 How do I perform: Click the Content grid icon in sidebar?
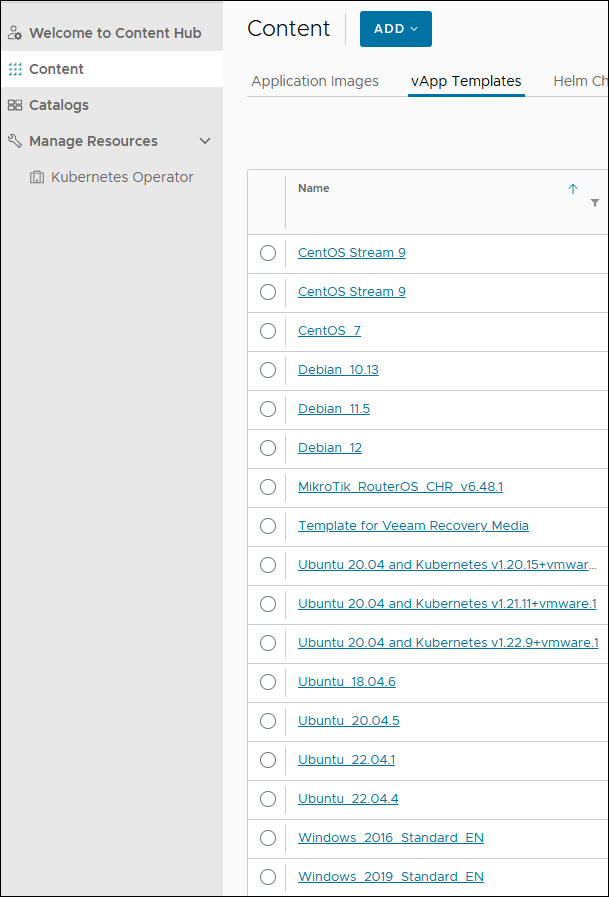click(x=14, y=69)
